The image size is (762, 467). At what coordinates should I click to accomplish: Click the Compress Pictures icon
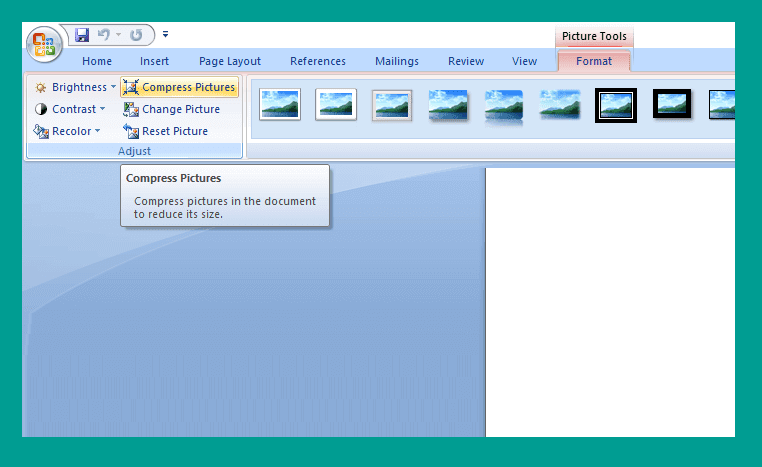[131, 87]
